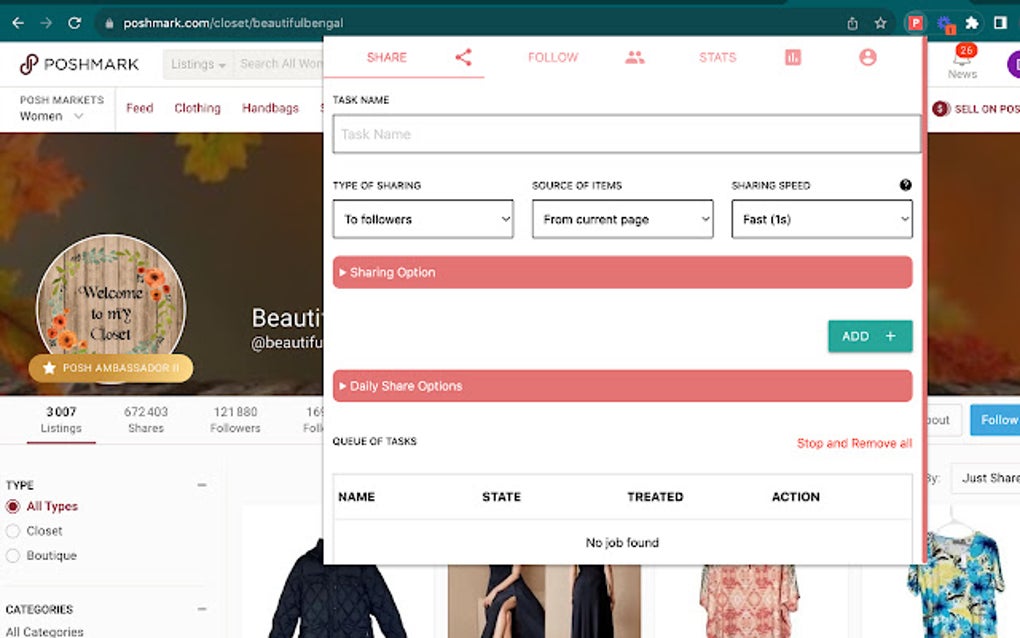The width and height of the screenshot is (1020, 638).
Task: Select All Categories filter
Action: coord(44,631)
